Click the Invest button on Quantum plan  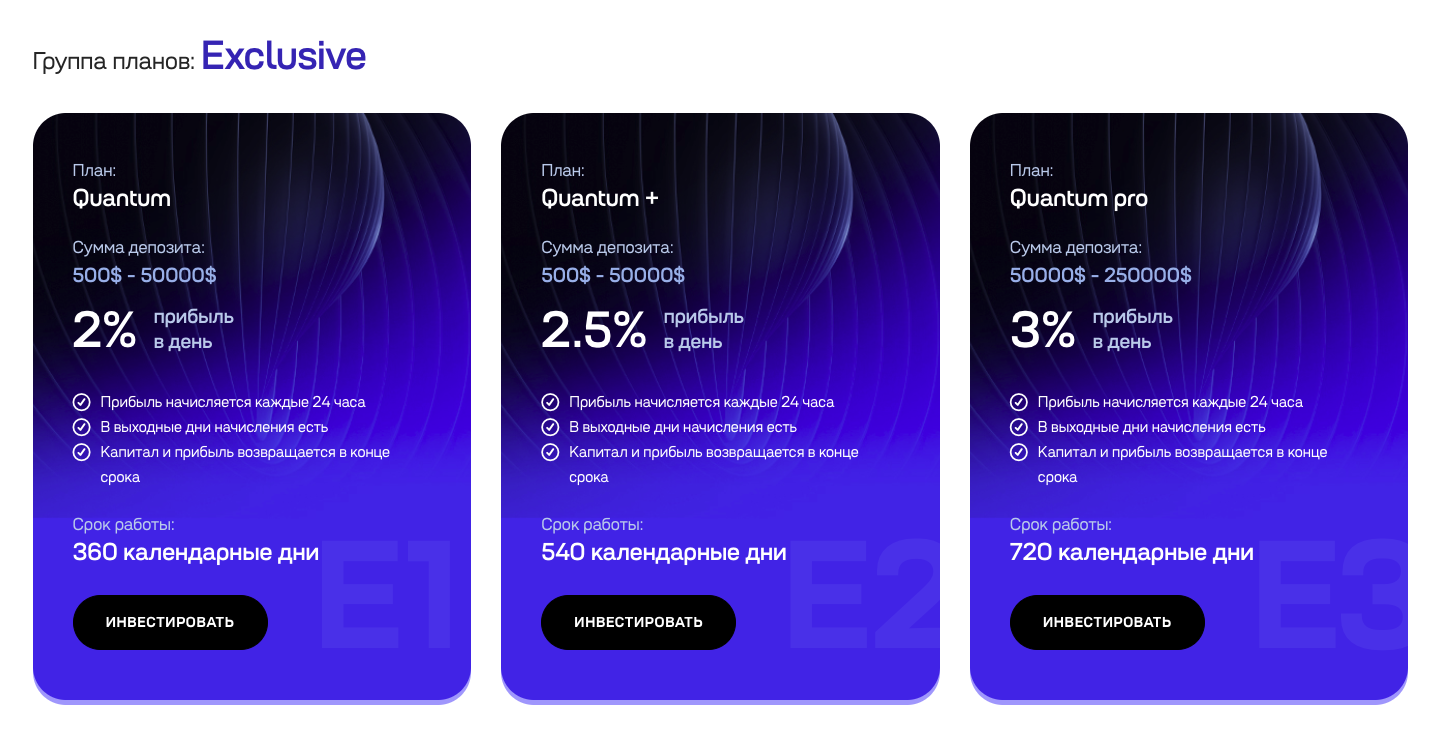coord(170,622)
